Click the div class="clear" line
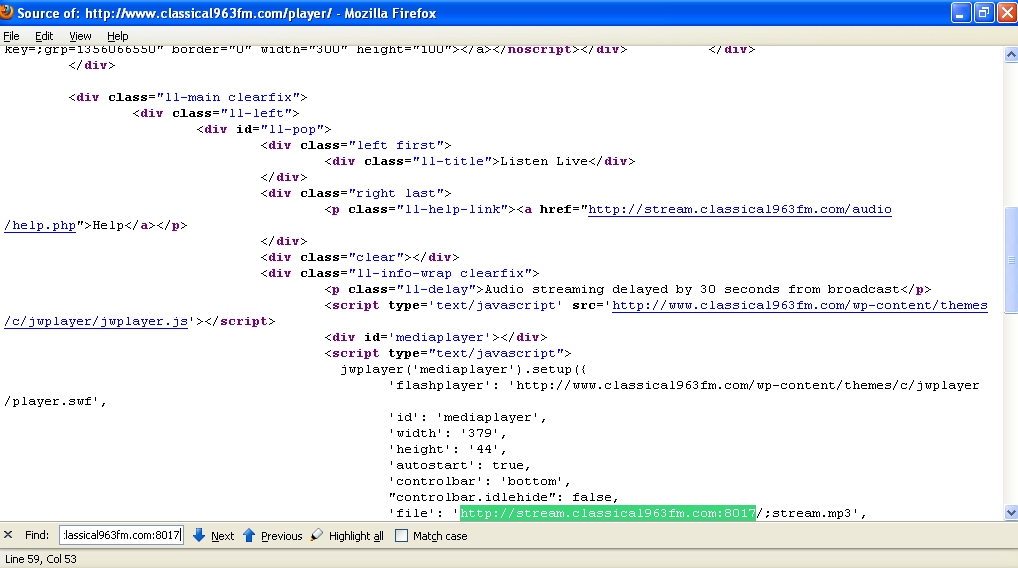This screenshot has height=568, width=1018. coord(360,258)
